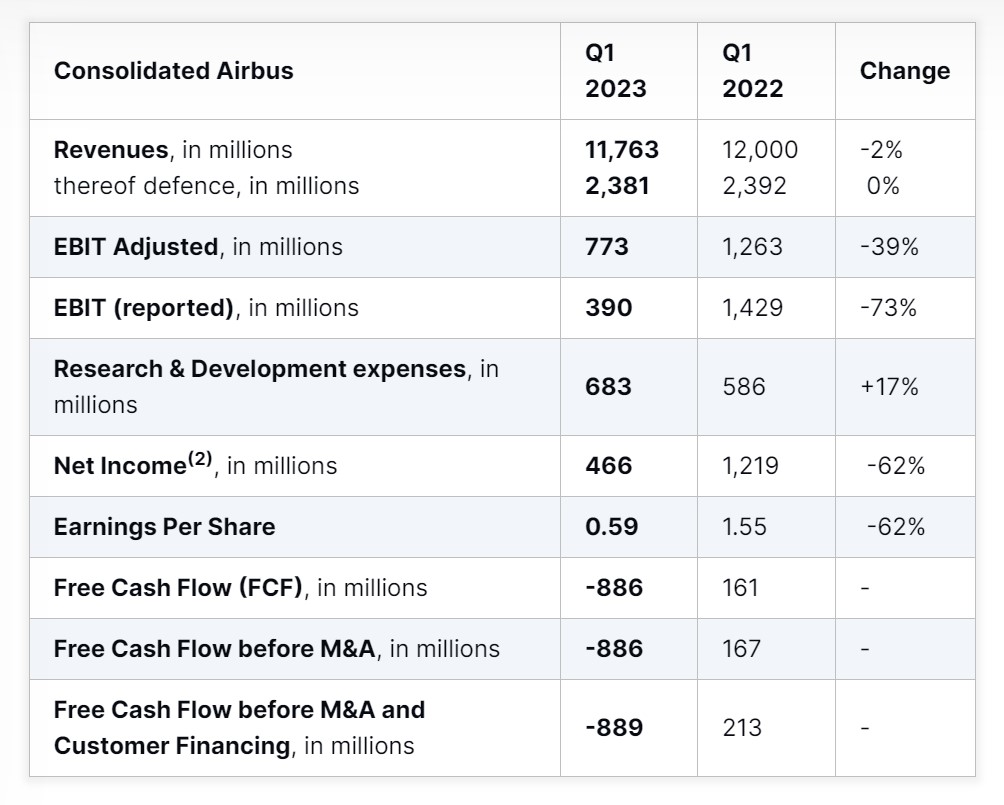
Task: Click the -62% change in Net Income row
Action: 896,466
